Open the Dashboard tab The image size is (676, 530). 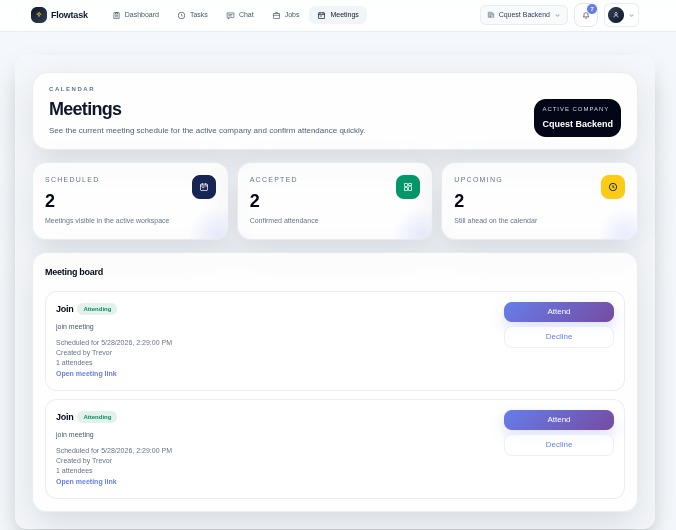(x=136, y=15)
